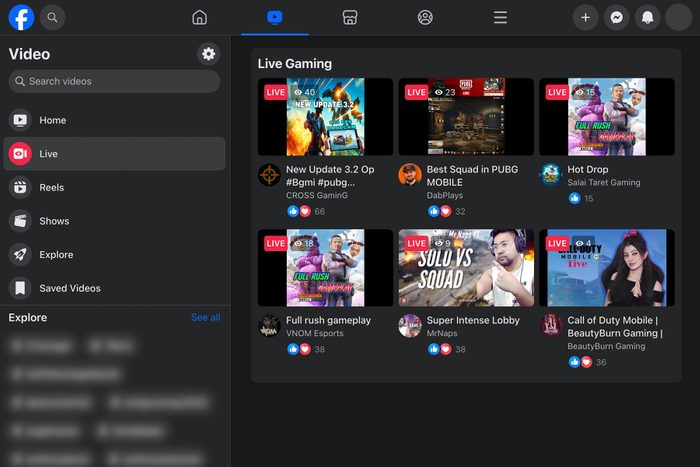The width and height of the screenshot is (700, 467).
Task: Open the Groups icon in top navigation
Action: point(425,17)
